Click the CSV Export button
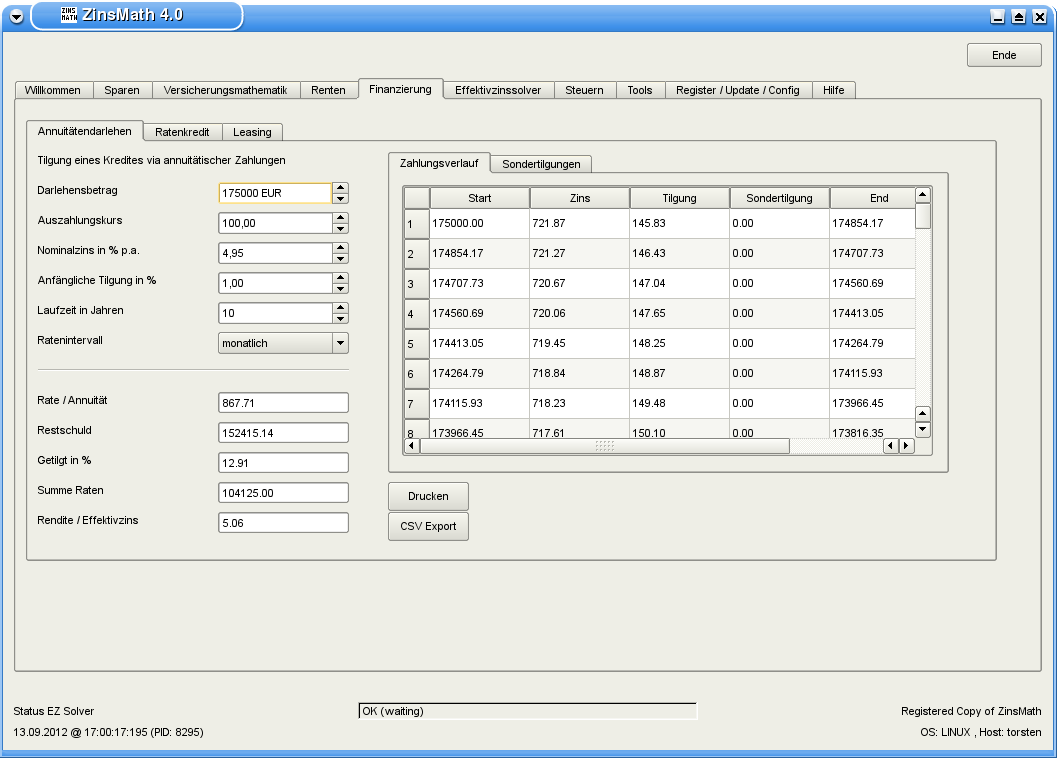Image resolution: width=1057 pixels, height=758 pixels. (x=427, y=526)
